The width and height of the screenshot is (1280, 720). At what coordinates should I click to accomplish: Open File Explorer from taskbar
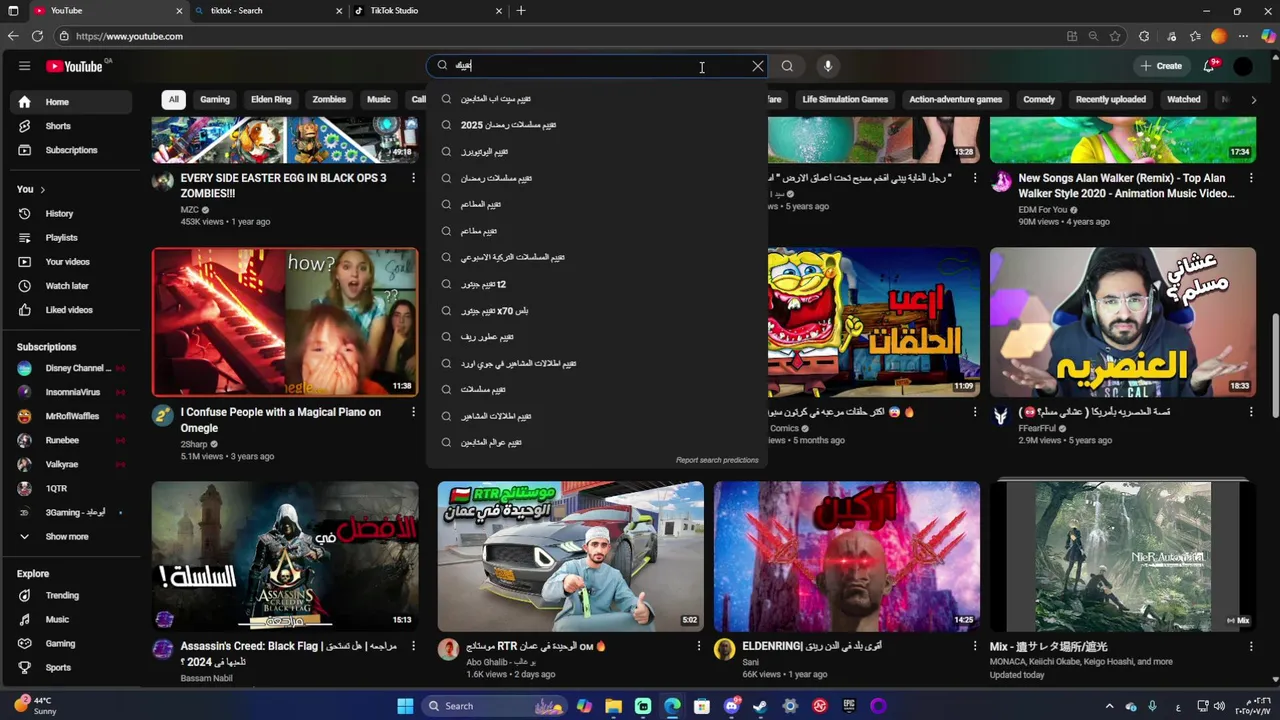point(613,706)
